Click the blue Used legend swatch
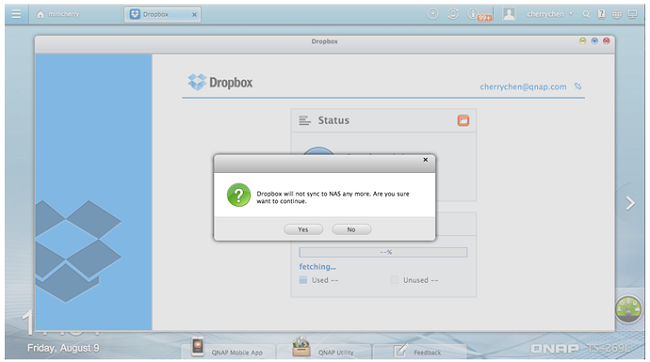650x362 pixels. tap(303, 280)
